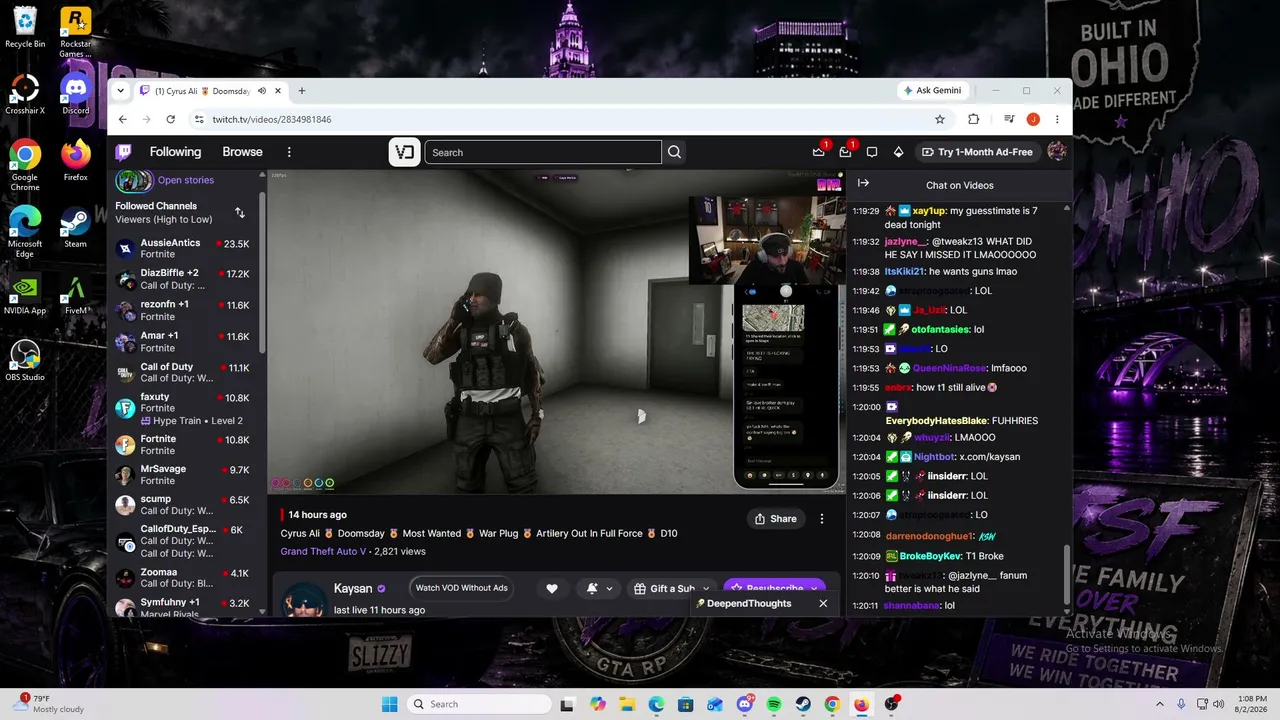This screenshot has height=720, width=1280.
Task: Open NVIDIA App desktop shortcut
Action: point(25,295)
